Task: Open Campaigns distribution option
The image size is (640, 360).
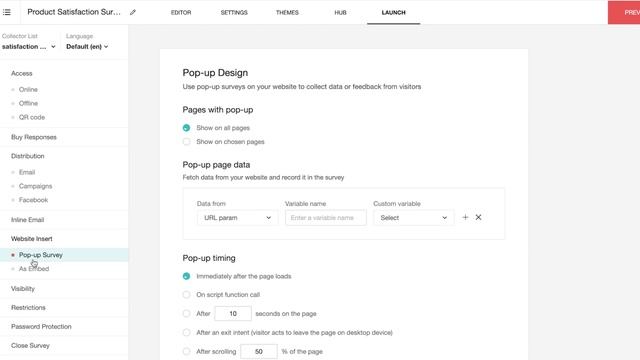Action: pyautogui.click(x=36, y=186)
